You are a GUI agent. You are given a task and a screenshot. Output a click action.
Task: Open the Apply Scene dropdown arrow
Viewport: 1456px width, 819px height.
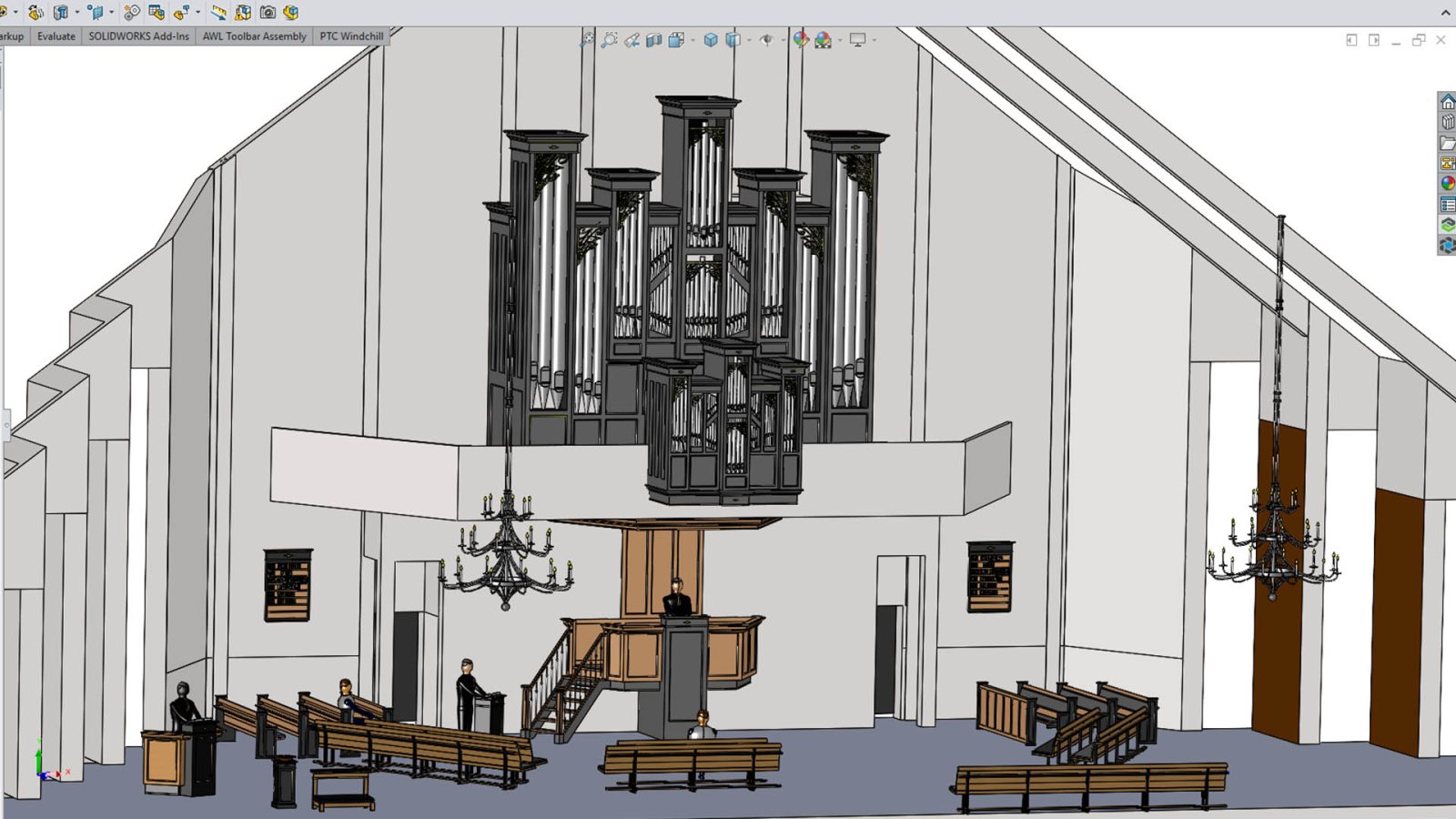pos(840,40)
